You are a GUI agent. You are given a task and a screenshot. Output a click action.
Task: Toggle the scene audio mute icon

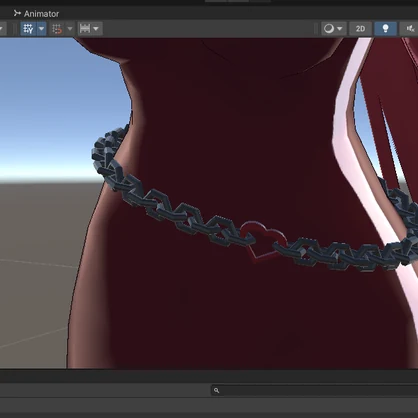tap(409, 29)
